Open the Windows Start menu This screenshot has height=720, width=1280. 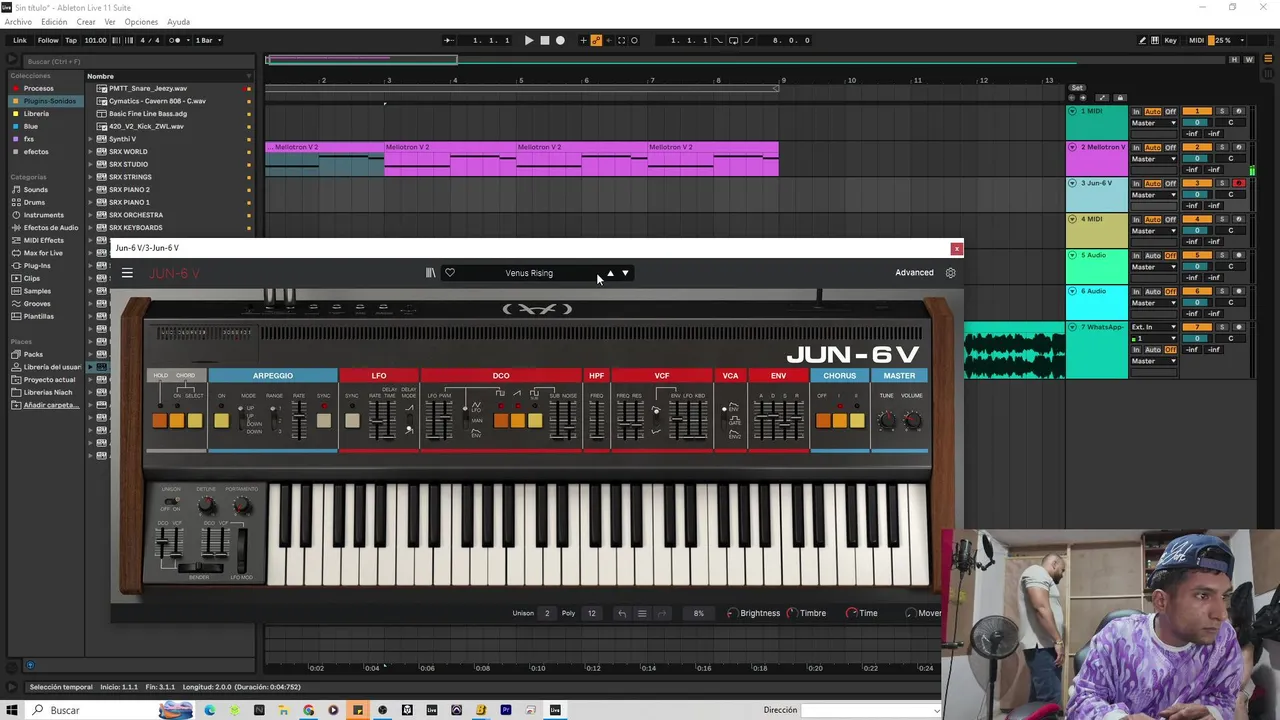pos(11,710)
